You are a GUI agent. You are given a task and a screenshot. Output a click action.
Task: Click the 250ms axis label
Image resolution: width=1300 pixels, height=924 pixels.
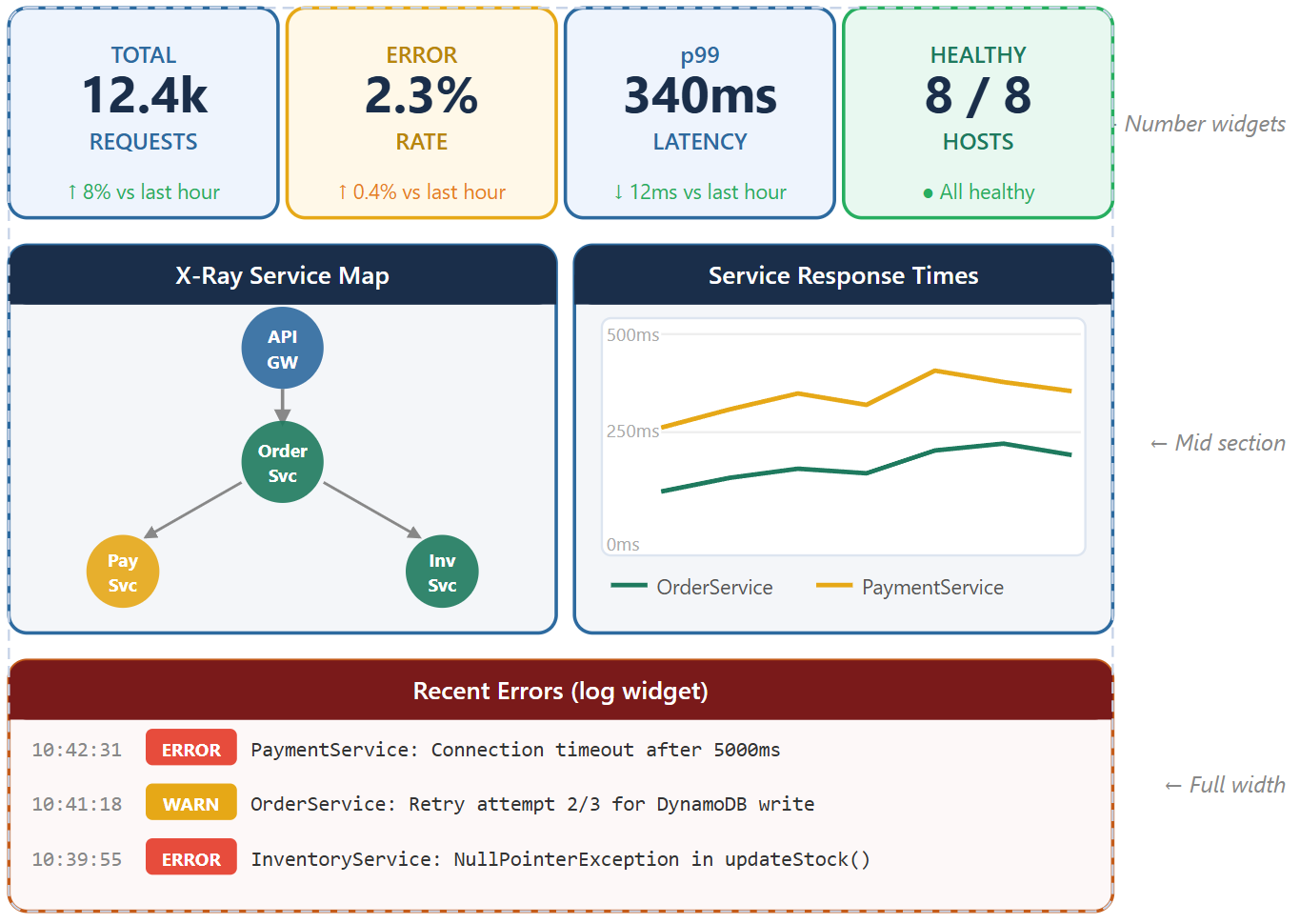(633, 432)
